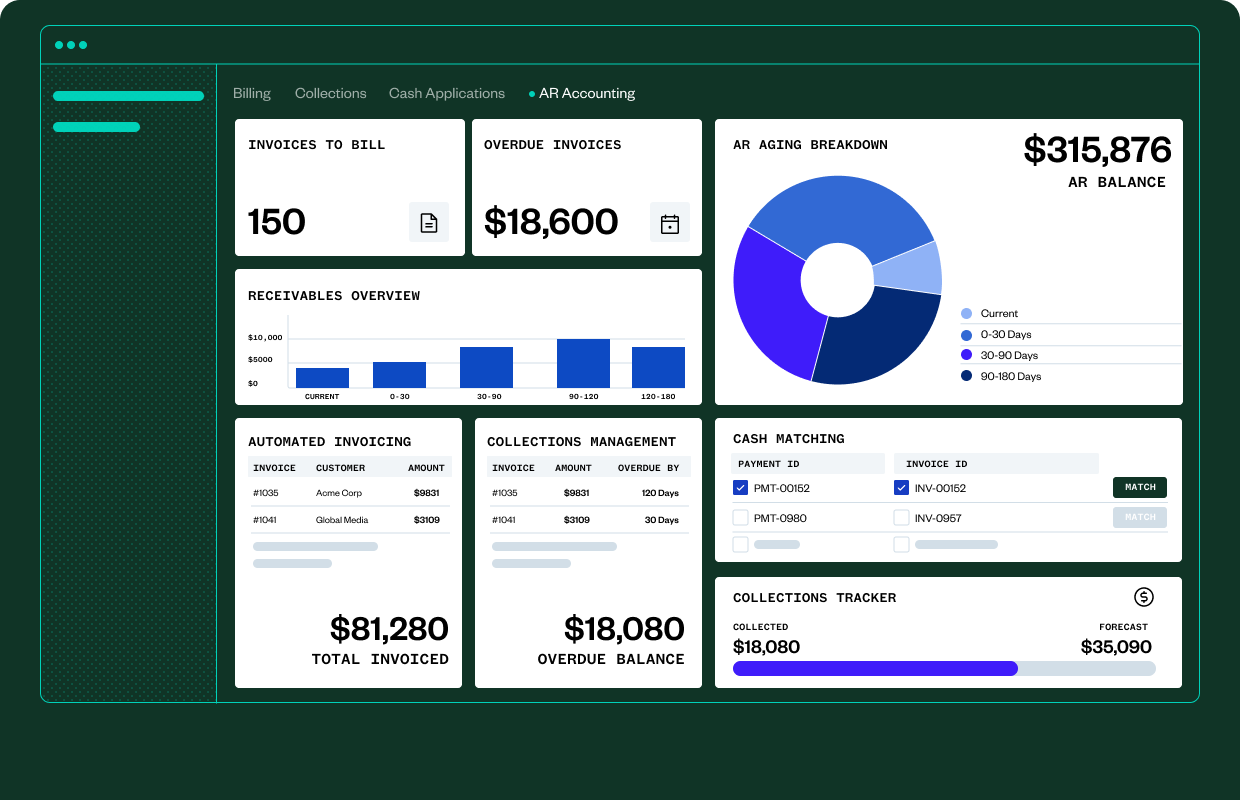
Task: Click the Collections Tracker progress bar
Action: click(944, 668)
